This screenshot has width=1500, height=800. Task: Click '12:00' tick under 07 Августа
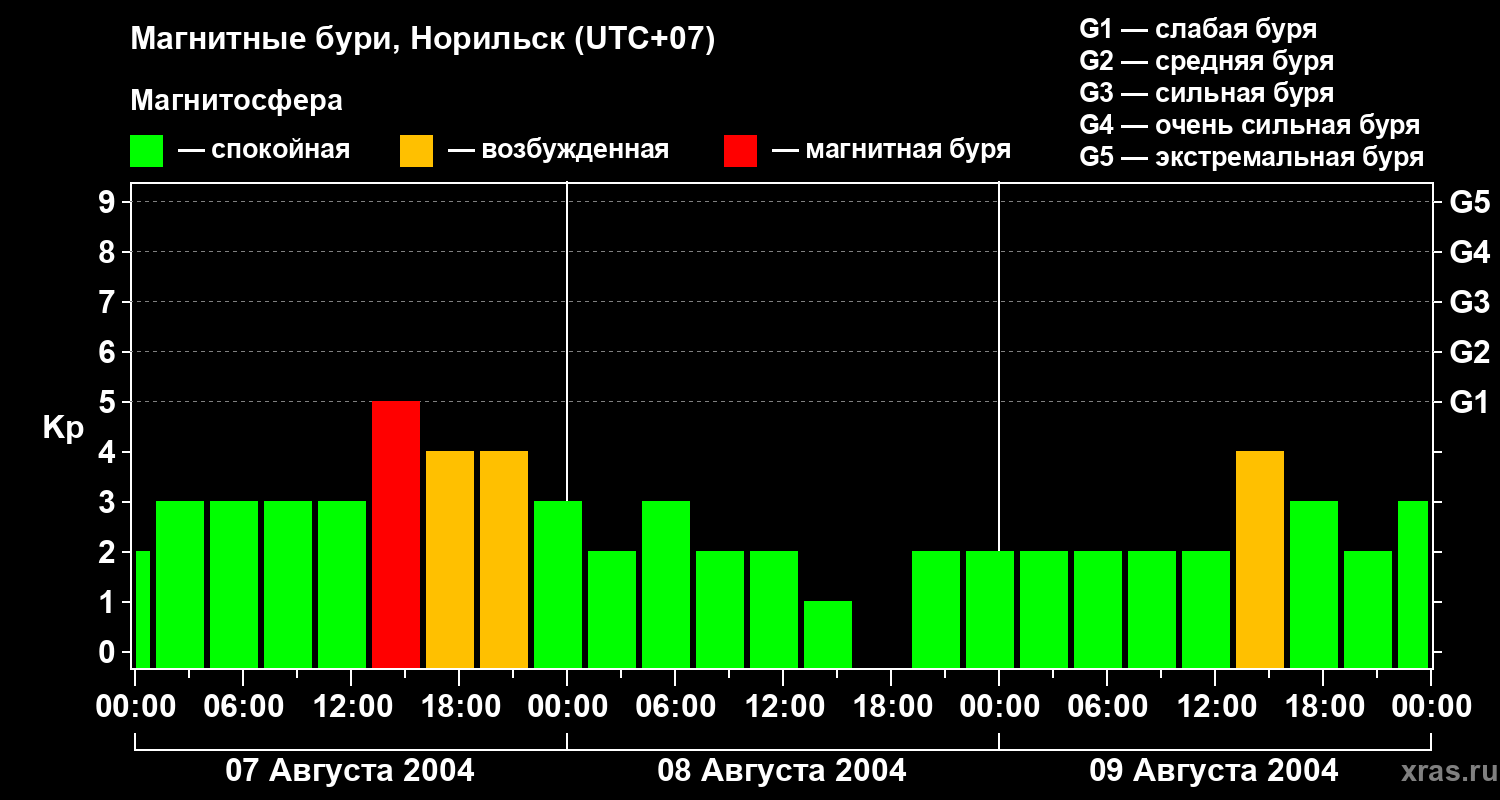coord(351,707)
